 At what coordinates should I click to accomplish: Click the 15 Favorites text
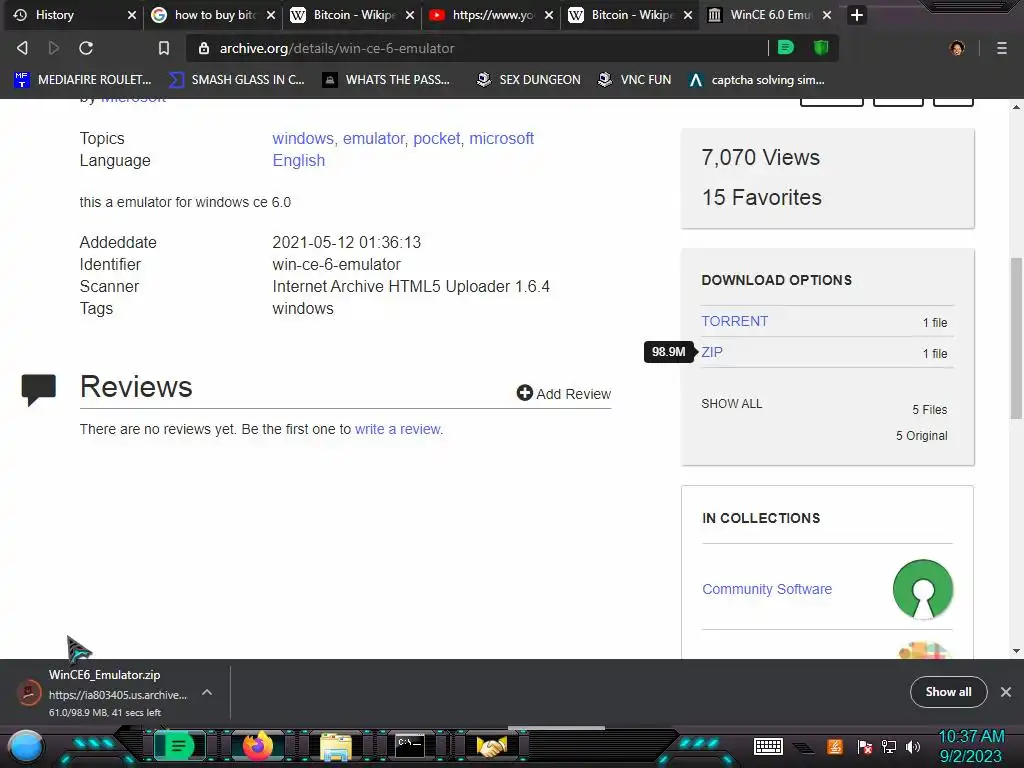point(761,197)
